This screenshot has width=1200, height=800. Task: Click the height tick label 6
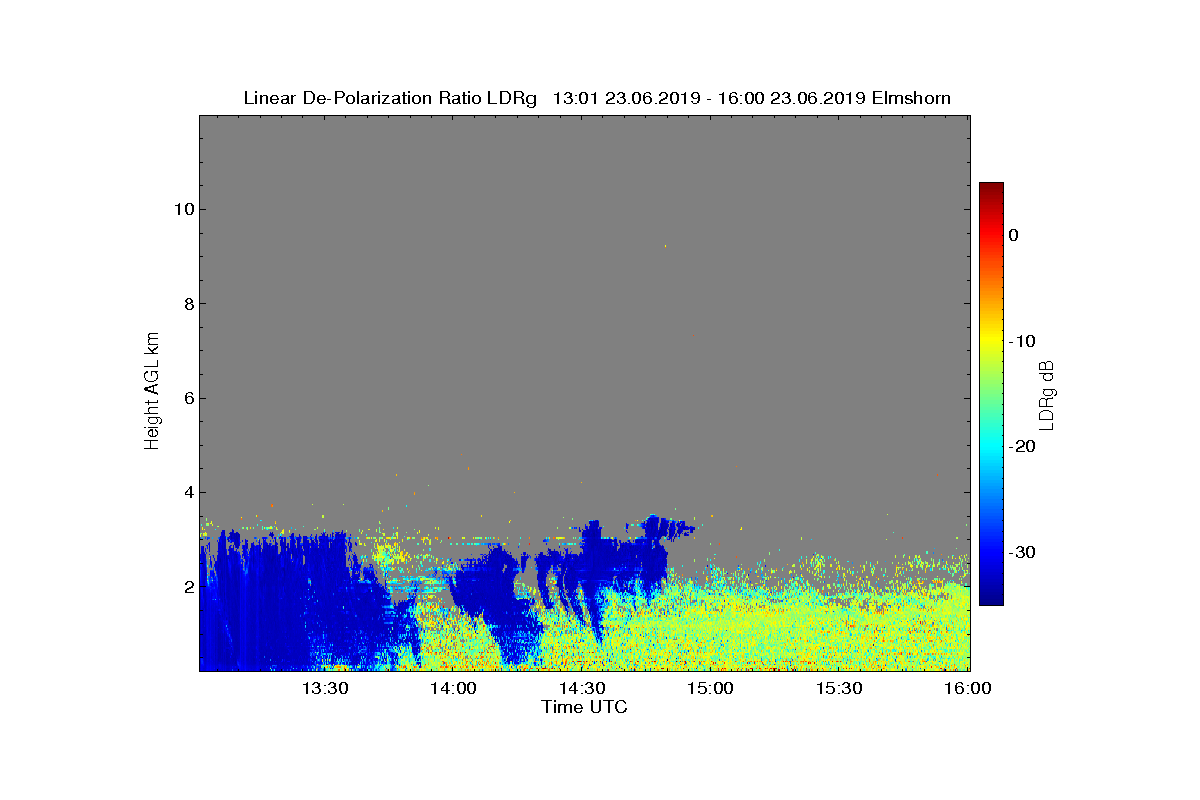pyautogui.click(x=188, y=398)
